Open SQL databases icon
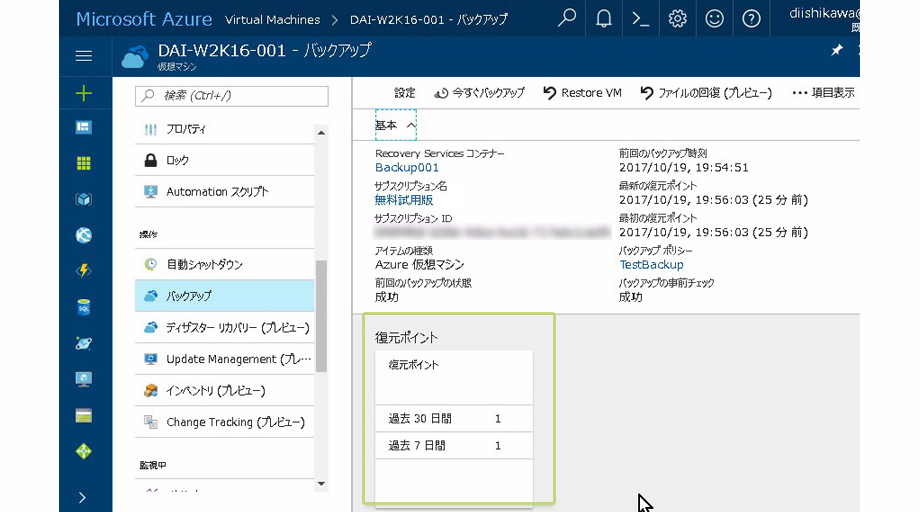 click(x=84, y=307)
